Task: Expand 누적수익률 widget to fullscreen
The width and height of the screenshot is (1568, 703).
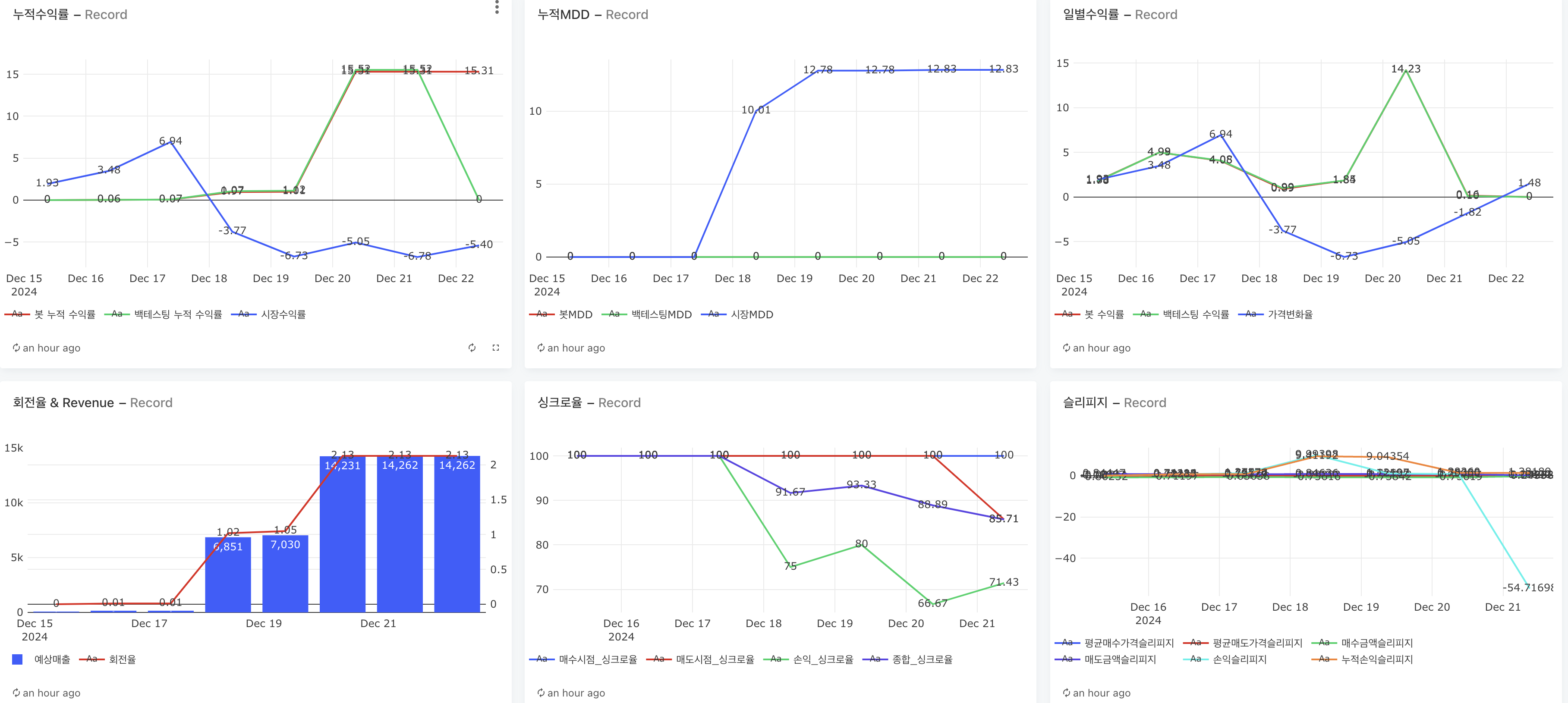Action: 495,348
